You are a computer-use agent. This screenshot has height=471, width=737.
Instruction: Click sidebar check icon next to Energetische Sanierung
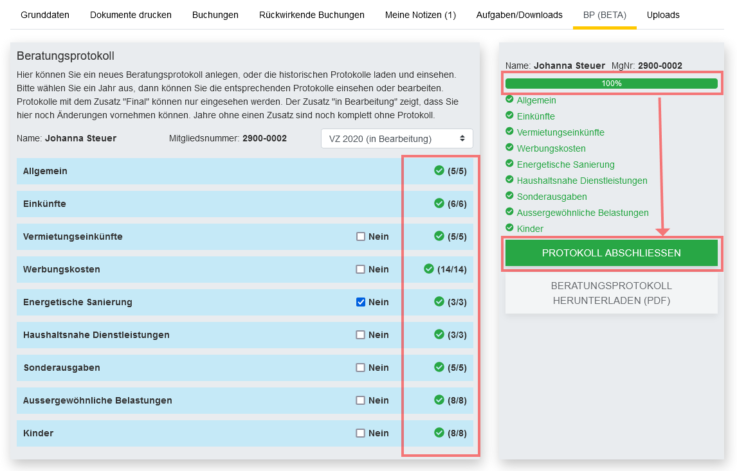coord(510,164)
